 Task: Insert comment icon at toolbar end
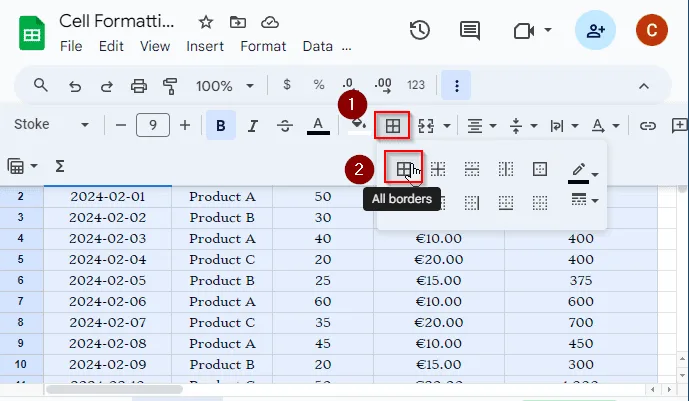pyautogui.click(x=679, y=126)
